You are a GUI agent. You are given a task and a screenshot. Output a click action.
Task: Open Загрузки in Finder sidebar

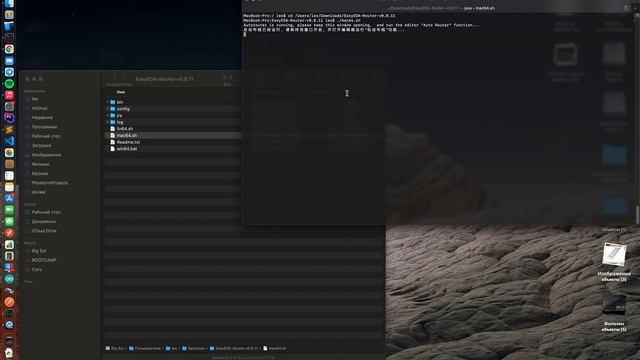click(41, 145)
